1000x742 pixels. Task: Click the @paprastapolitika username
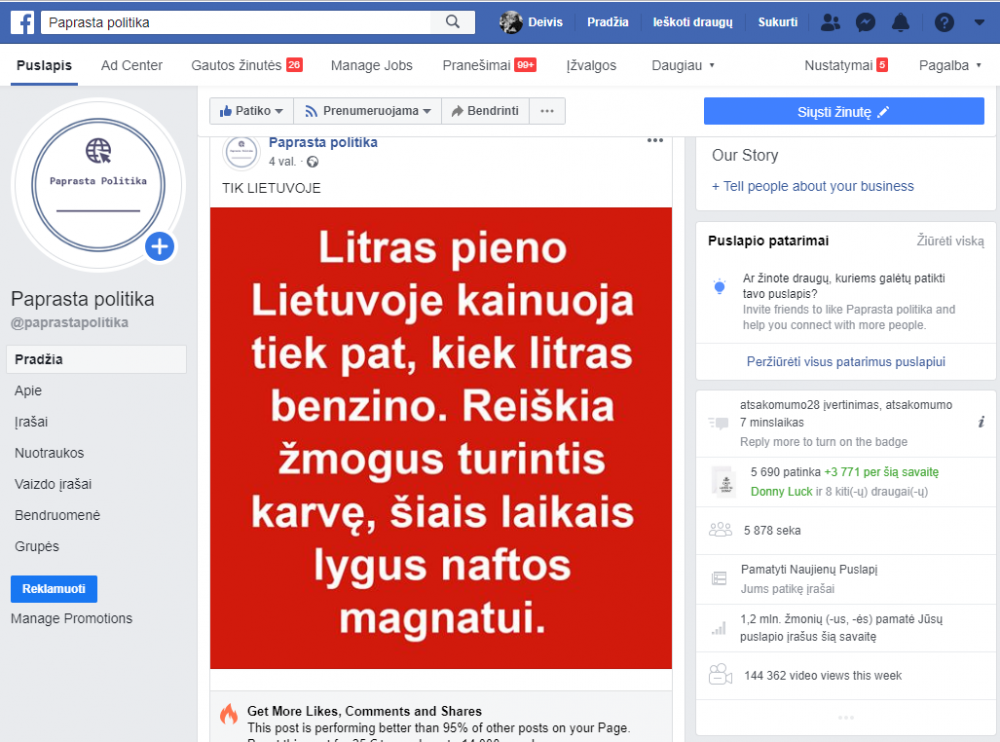(70, 322)
